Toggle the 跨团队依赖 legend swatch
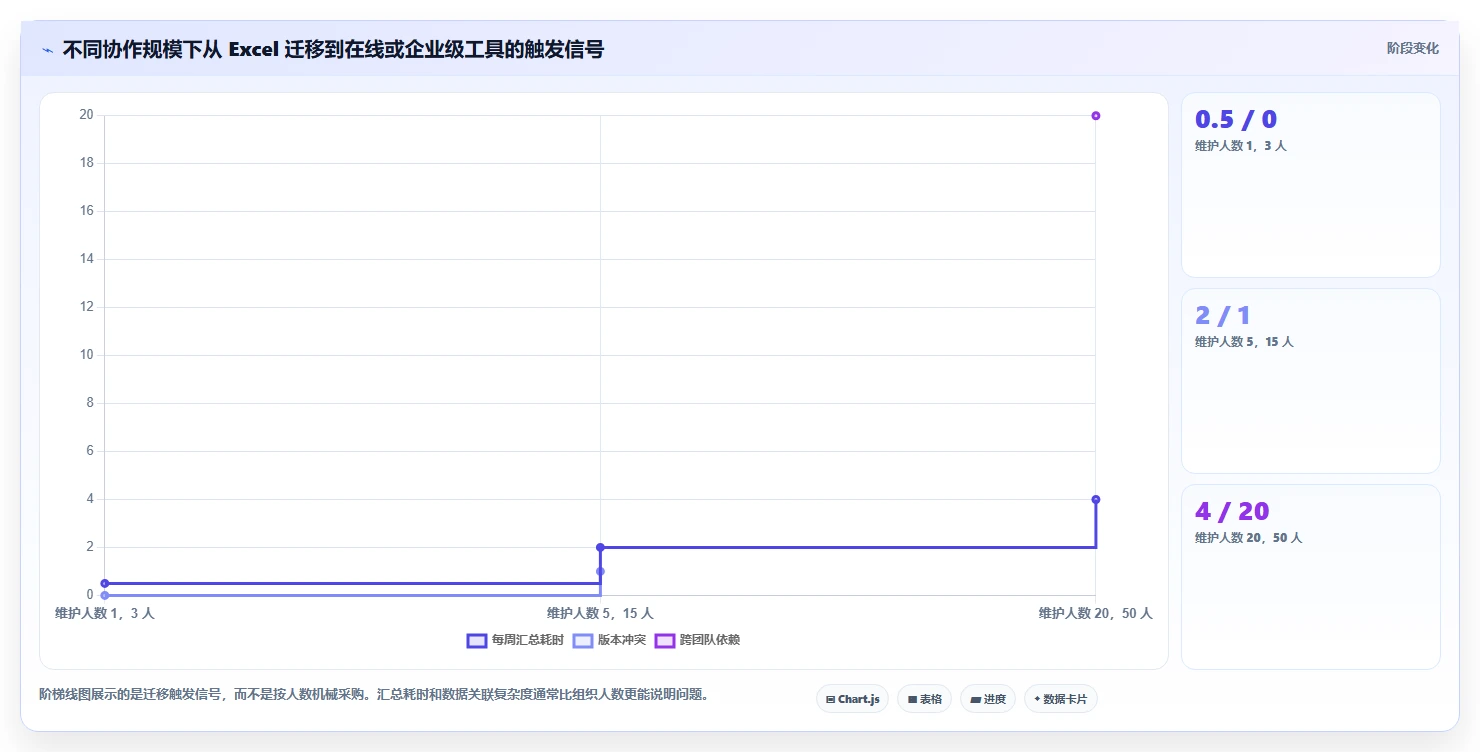The image size is (1480, 752). tap(665, 641)
